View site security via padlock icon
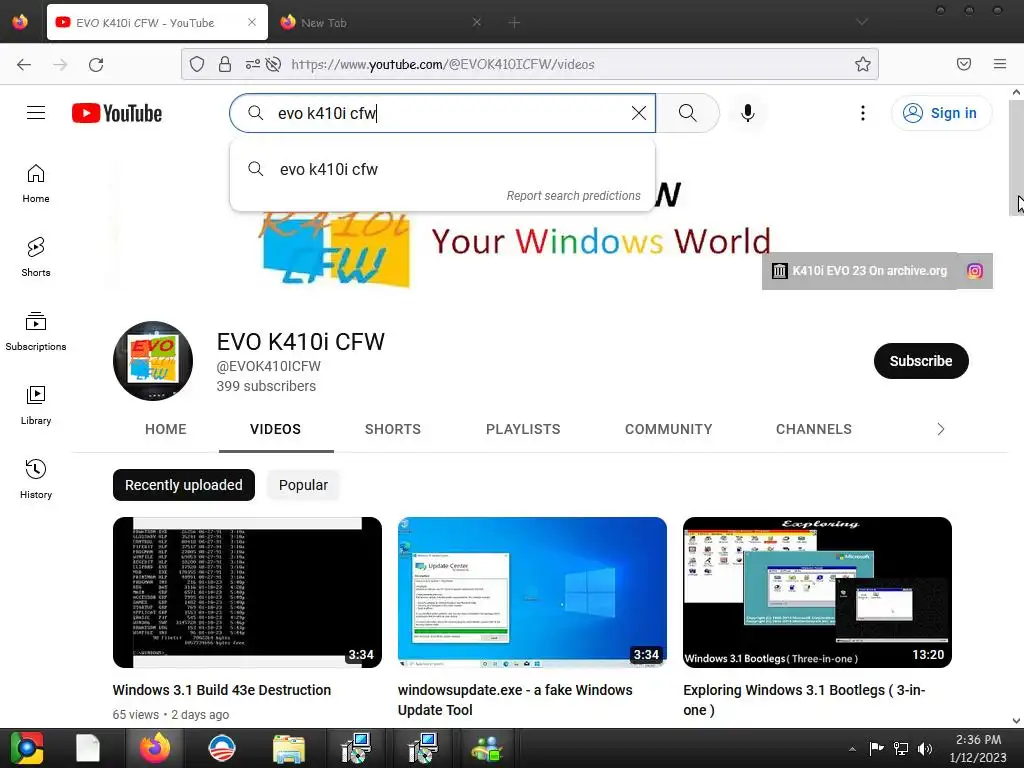1024x768 pixels. pos(225,64)
